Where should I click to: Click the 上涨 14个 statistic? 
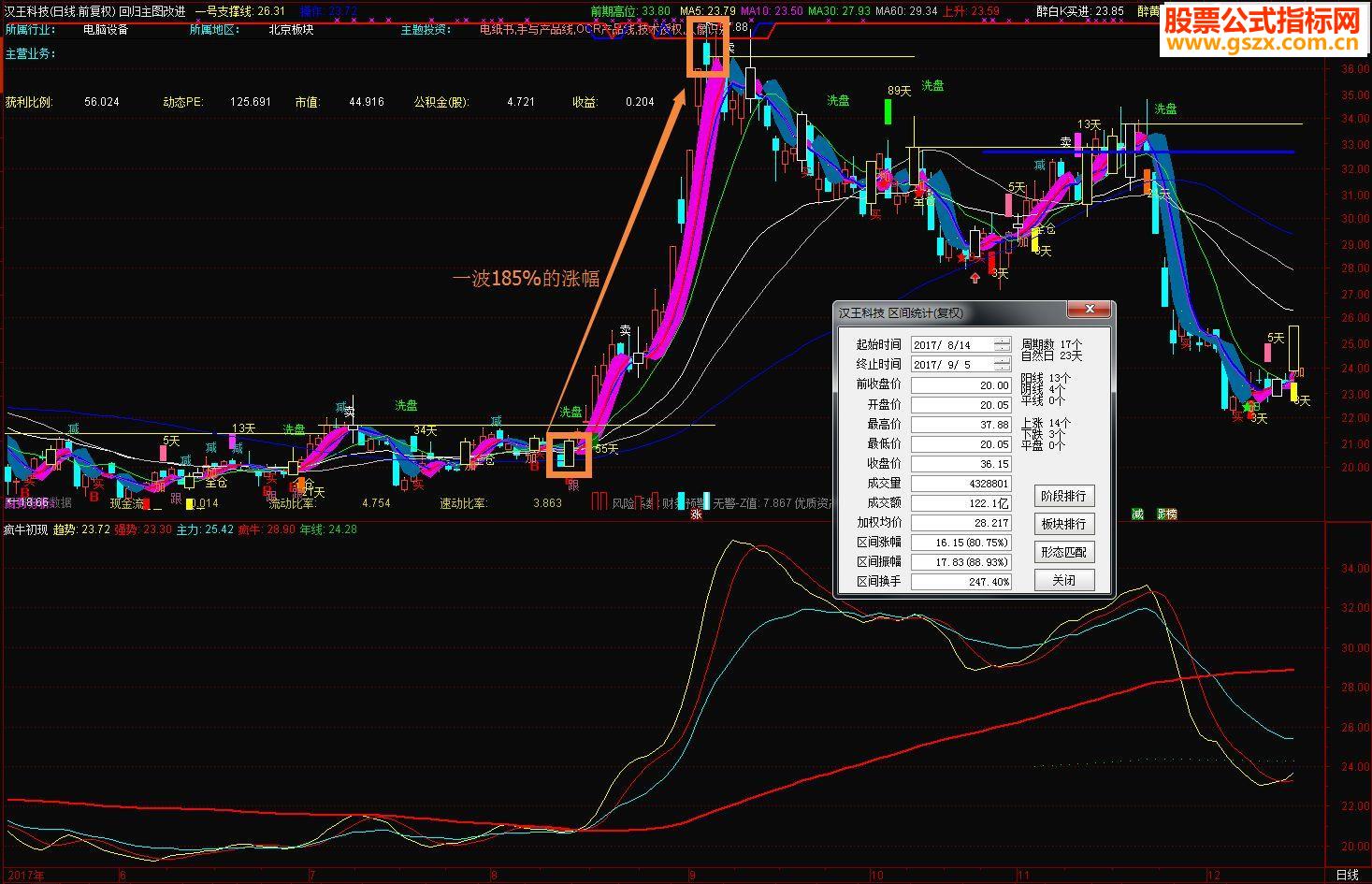(x=1046, y=423)
